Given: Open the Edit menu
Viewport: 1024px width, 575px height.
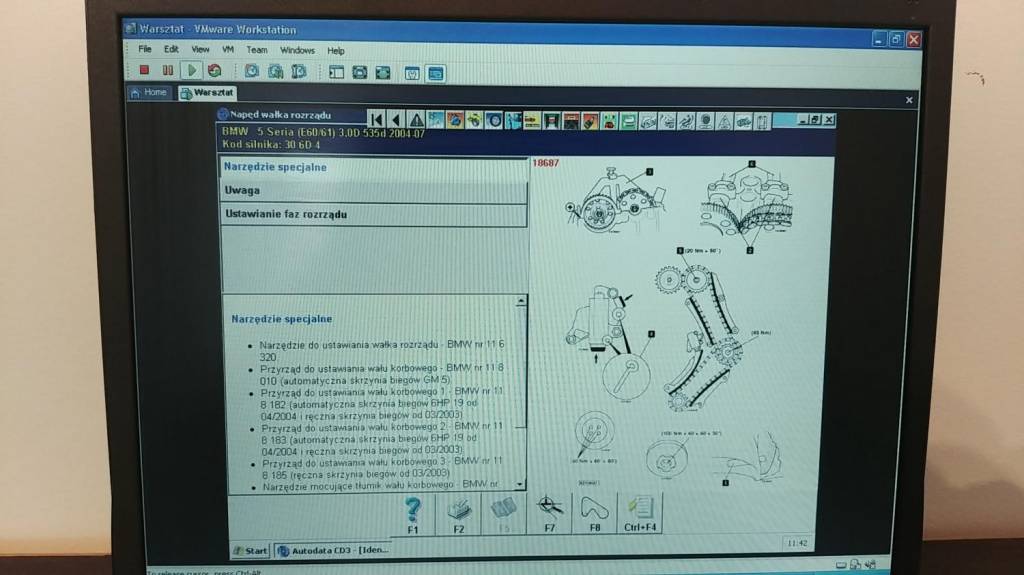Looking at the screenshot, I should coord(171,49).
